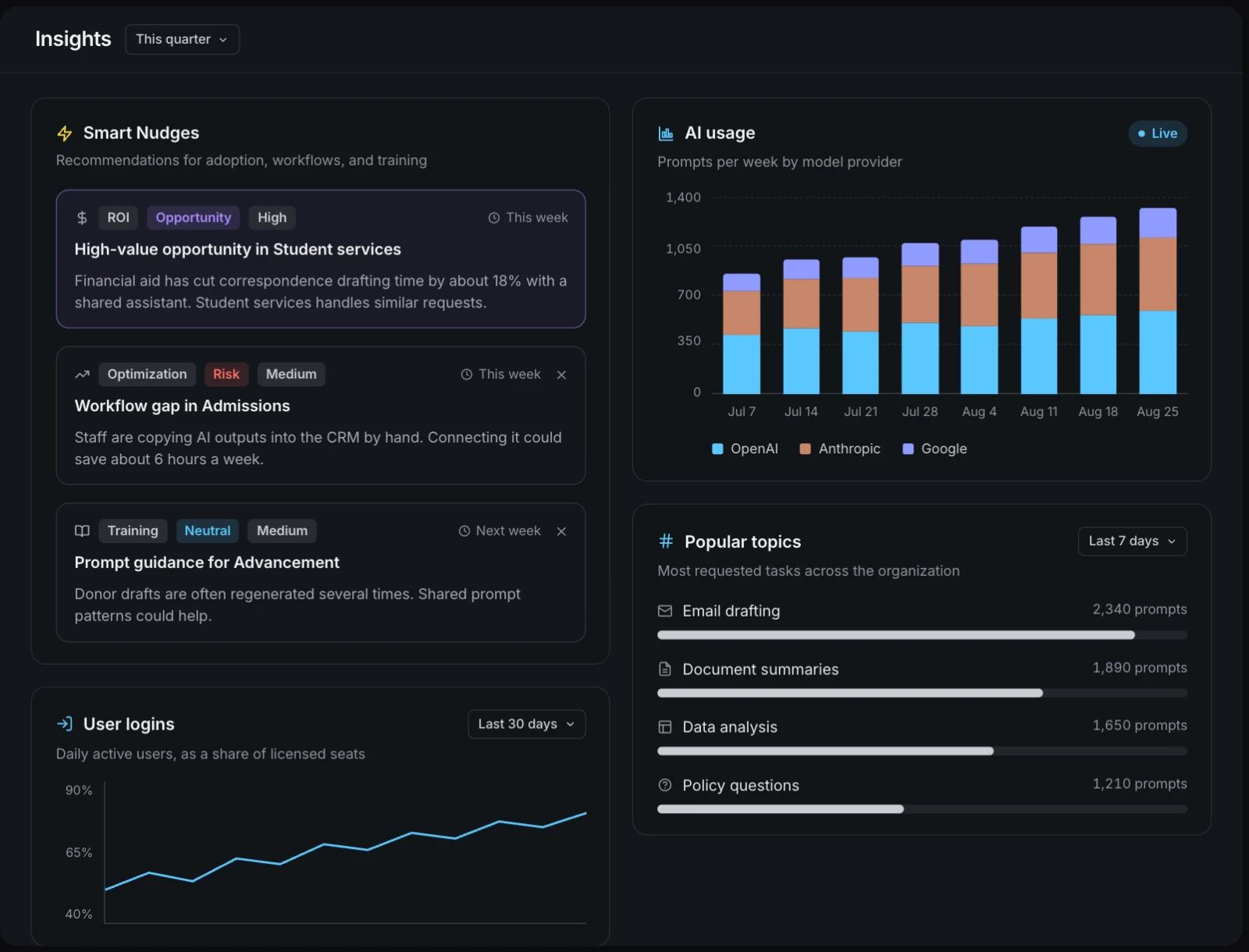The height and width of the screenshot is (952, 1249).
Task: Open the Last 30 days dropdown
Action: coord(526,724)
